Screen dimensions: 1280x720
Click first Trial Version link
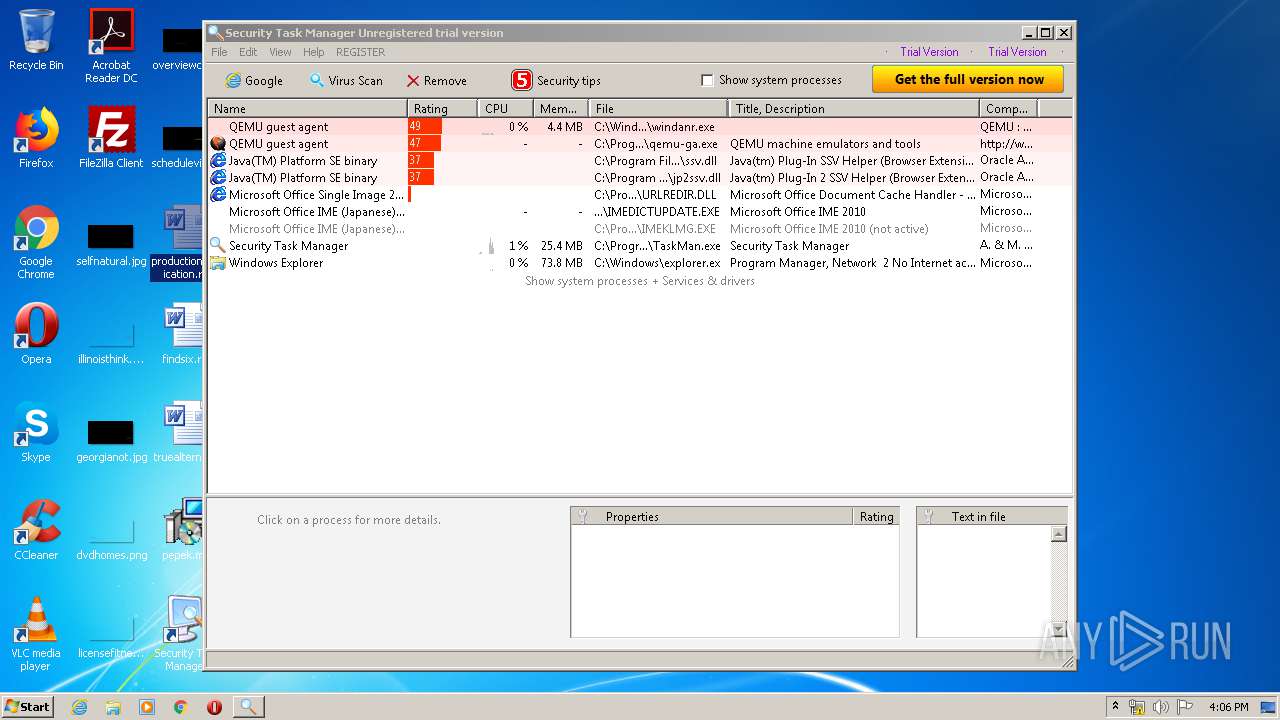click(929, 52)
